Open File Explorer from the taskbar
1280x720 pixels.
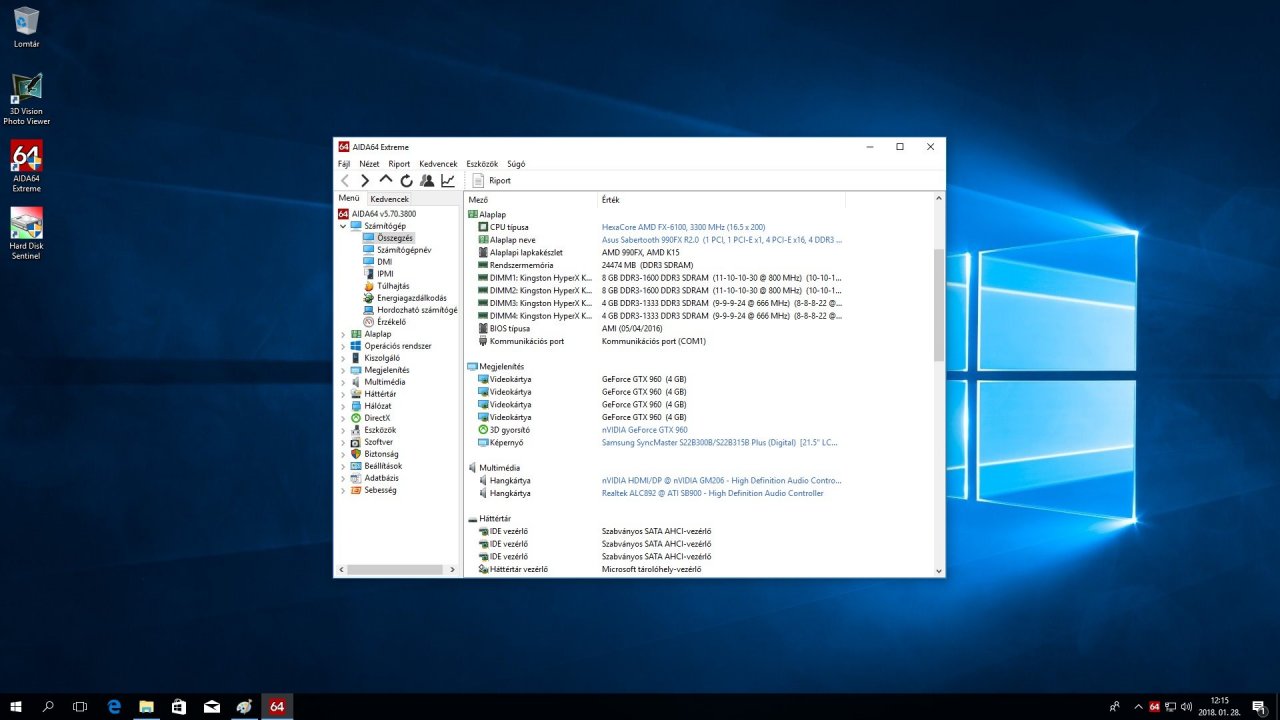point(146,706)
